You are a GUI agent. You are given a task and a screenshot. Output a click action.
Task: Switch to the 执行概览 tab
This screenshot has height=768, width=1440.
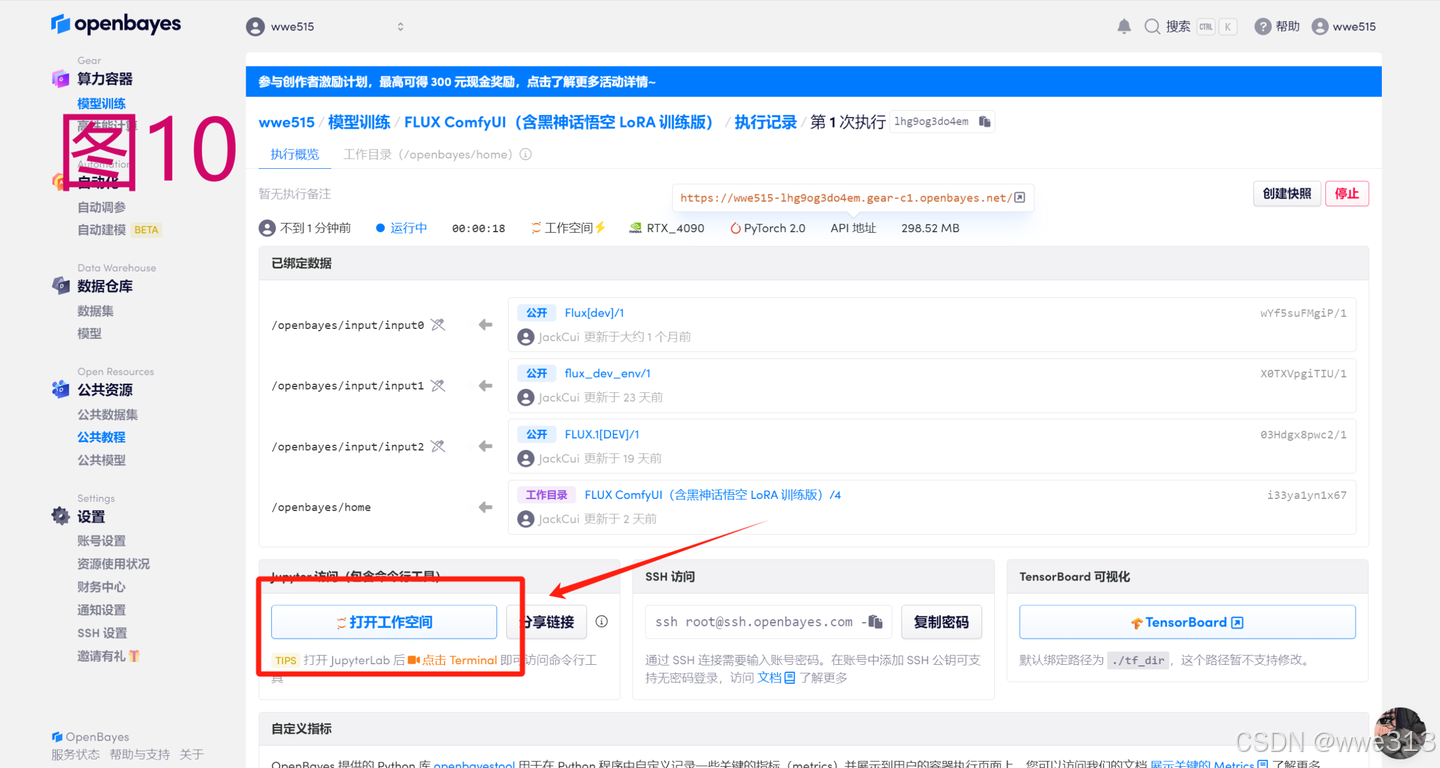294,154
